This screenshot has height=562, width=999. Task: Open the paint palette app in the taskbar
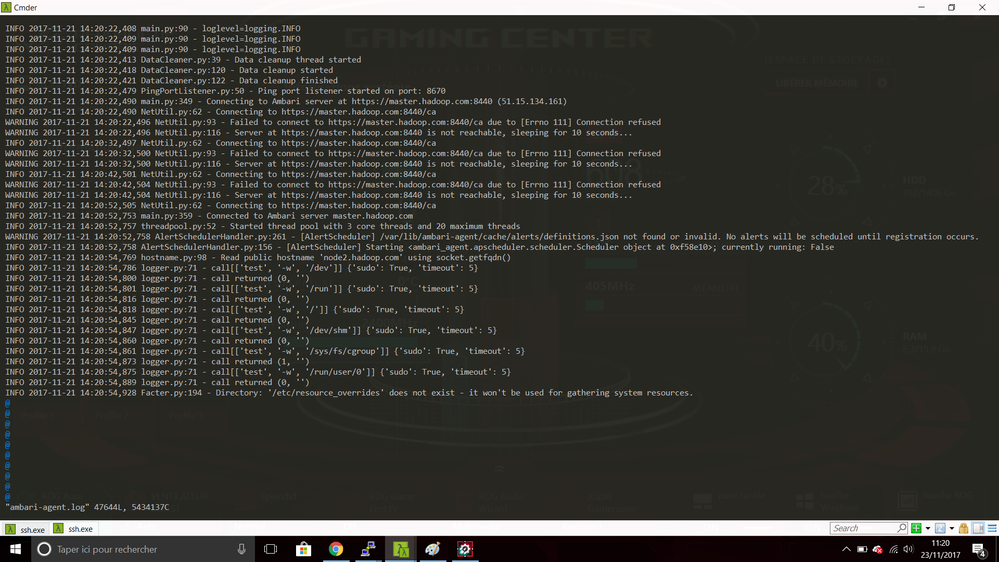433,549
